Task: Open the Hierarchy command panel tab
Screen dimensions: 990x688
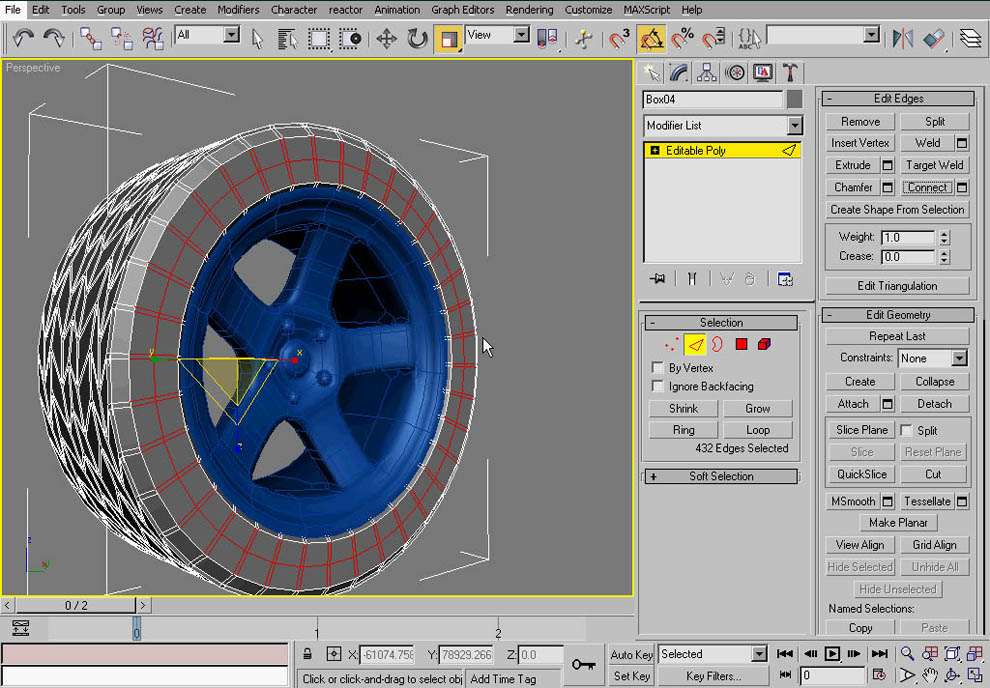Action: pos(707,72)
